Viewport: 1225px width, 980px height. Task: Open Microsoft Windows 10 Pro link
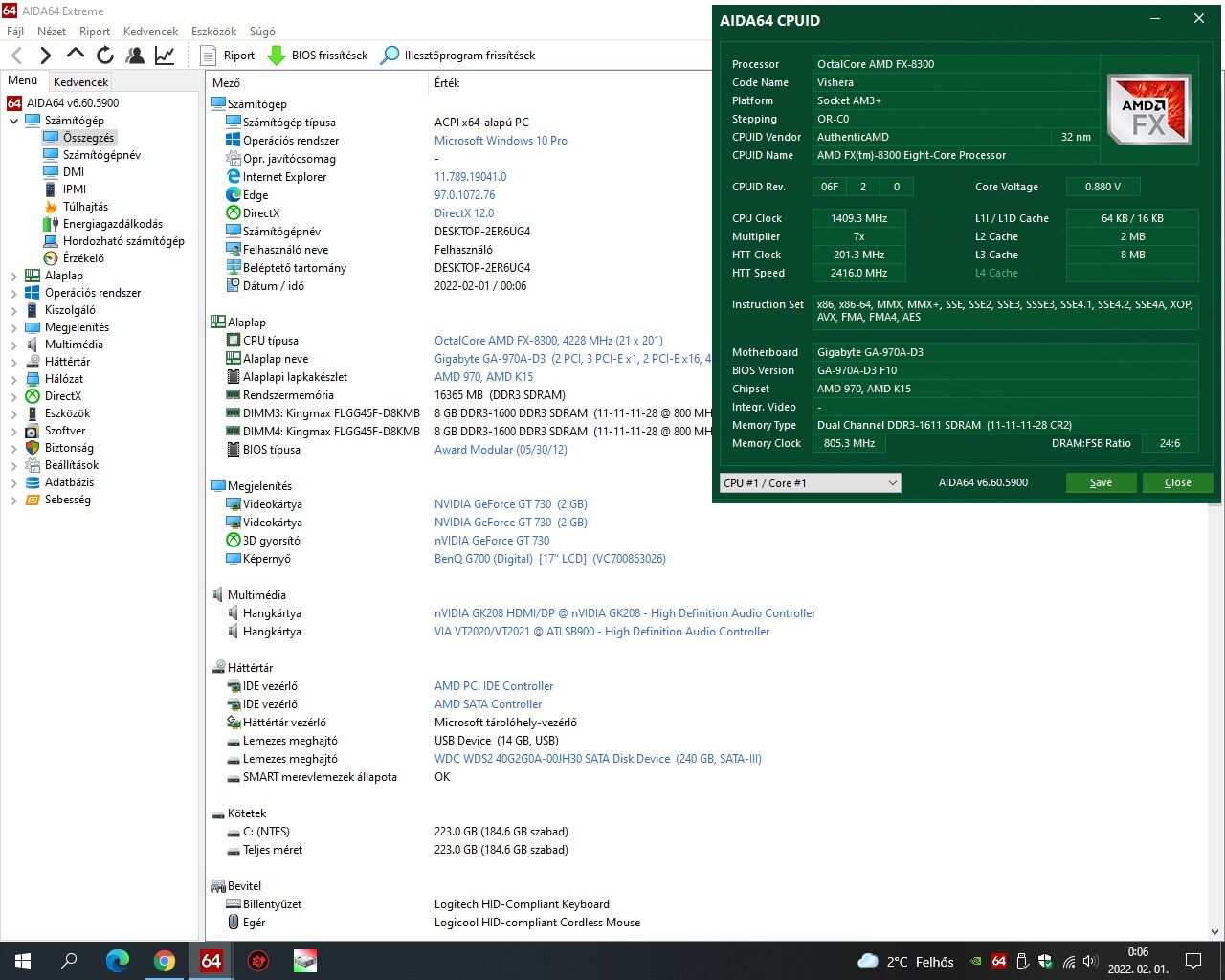pos(501,141)
